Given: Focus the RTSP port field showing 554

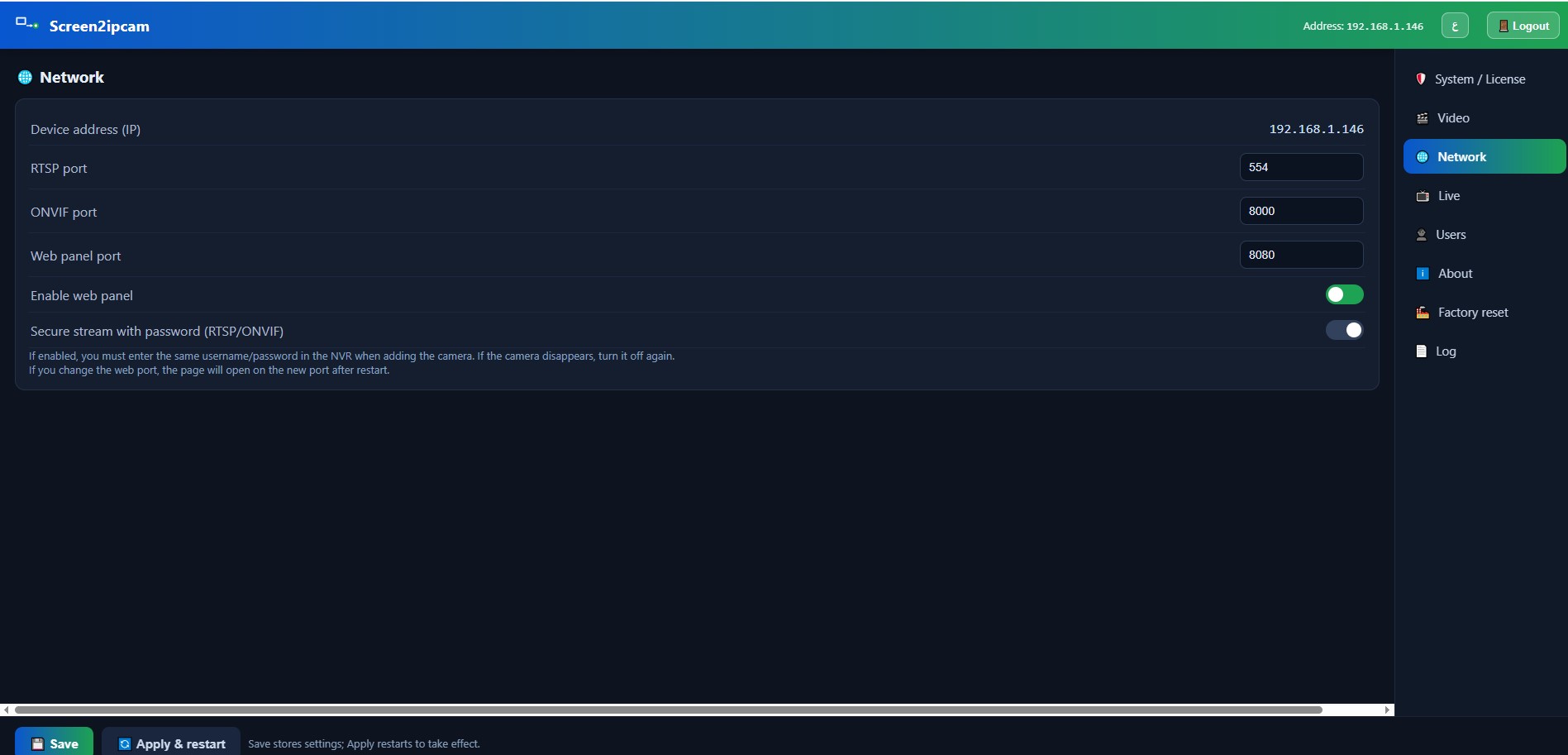Looking at the screenshot, I should [x=1302, y=167].
